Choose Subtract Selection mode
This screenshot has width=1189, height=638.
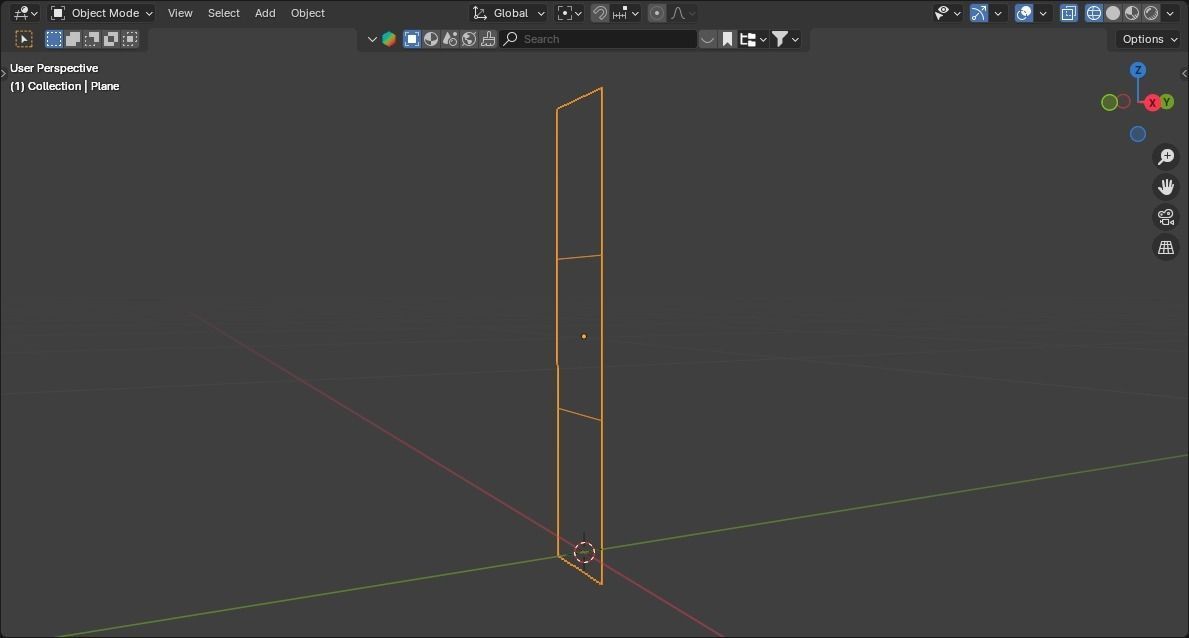[x=92, y=39]
